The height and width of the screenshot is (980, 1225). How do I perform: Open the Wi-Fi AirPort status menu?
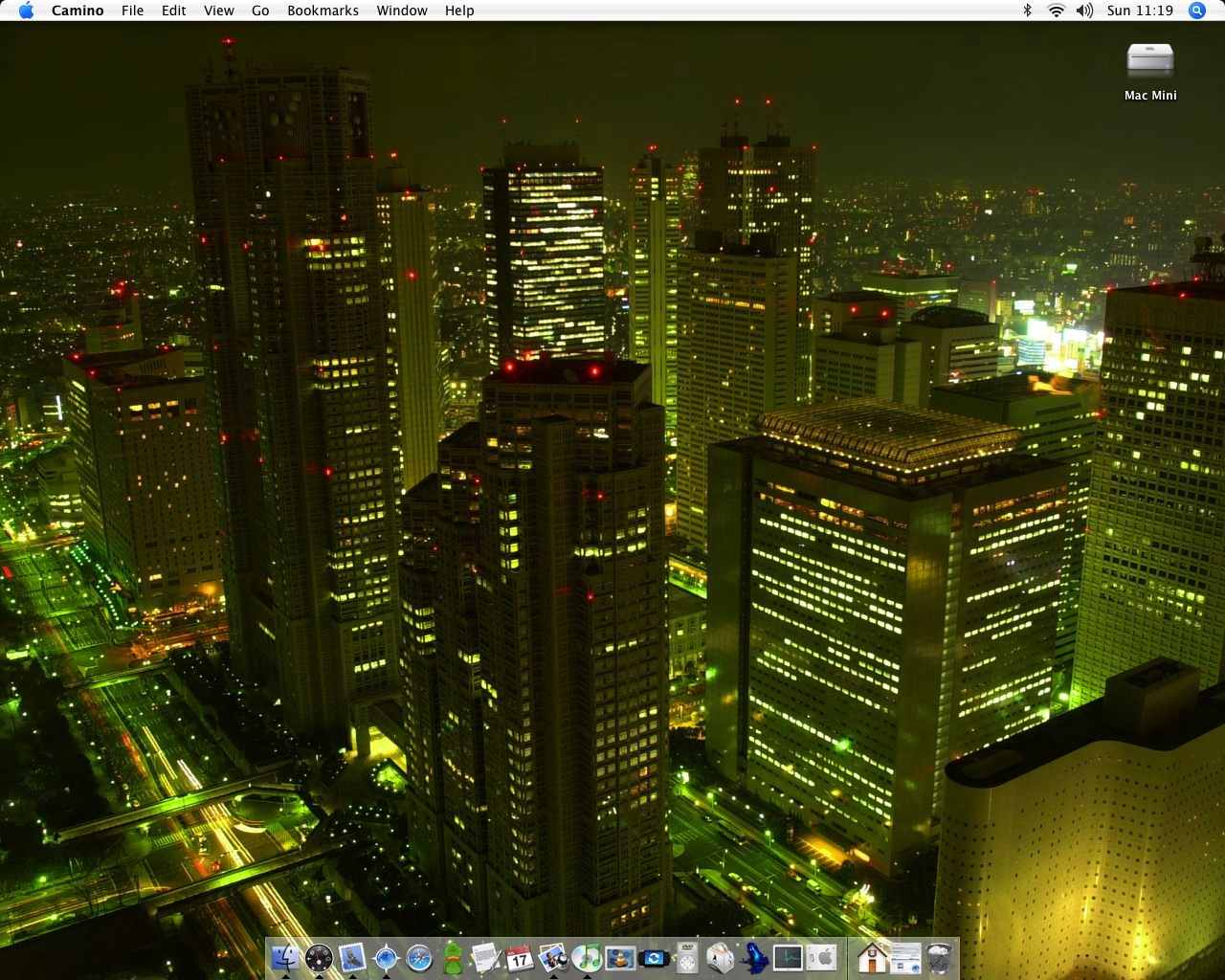click(1057, 11)
